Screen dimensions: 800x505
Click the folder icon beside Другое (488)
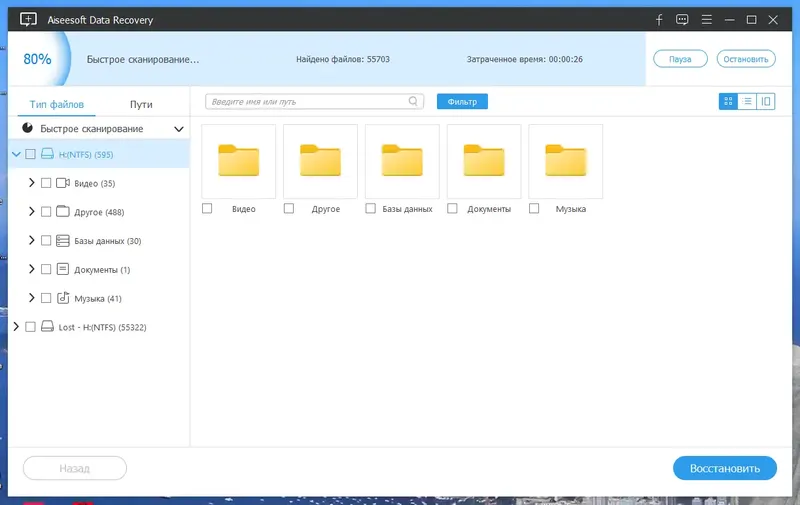(63, 211)
